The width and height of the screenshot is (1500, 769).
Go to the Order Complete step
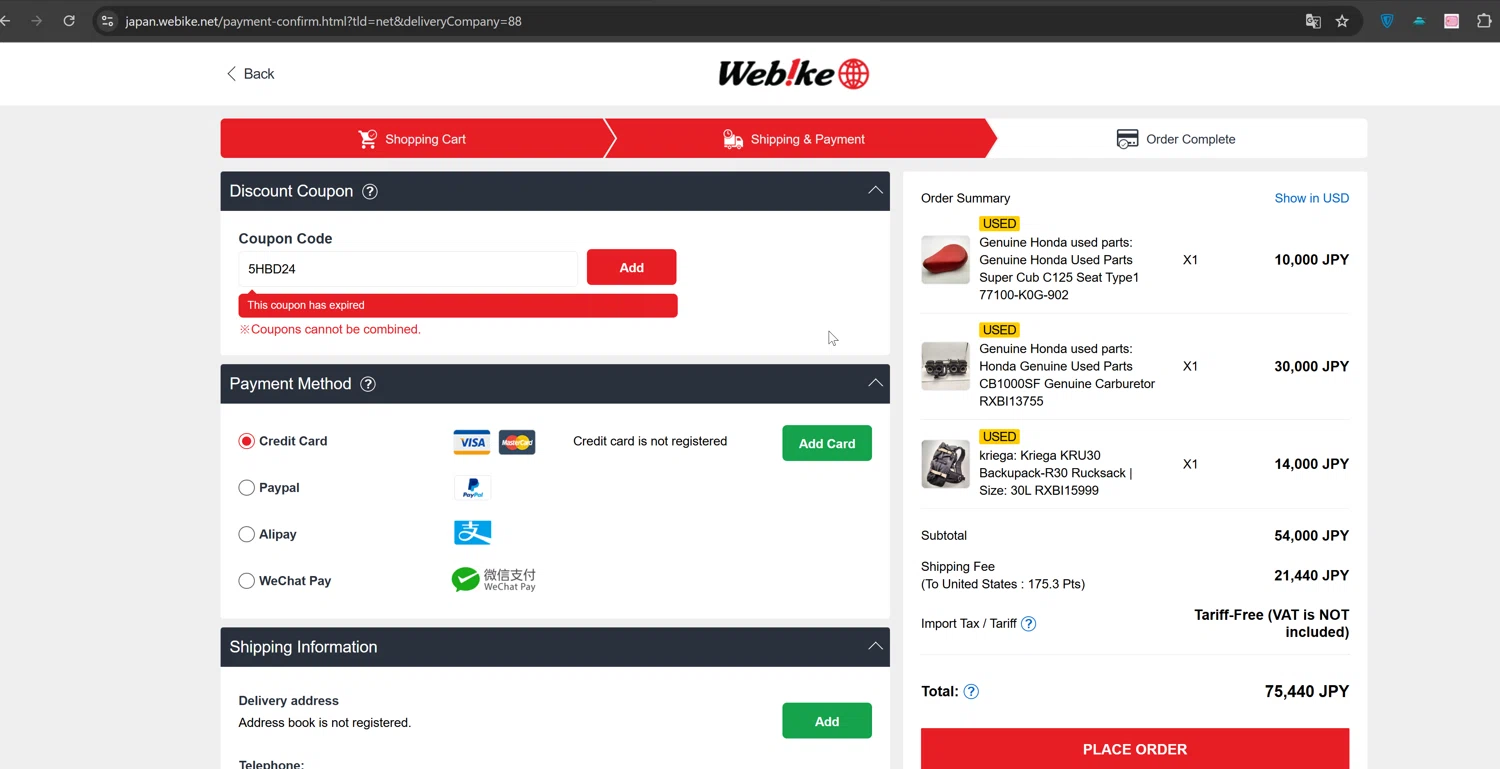(x=1176, y=139)
